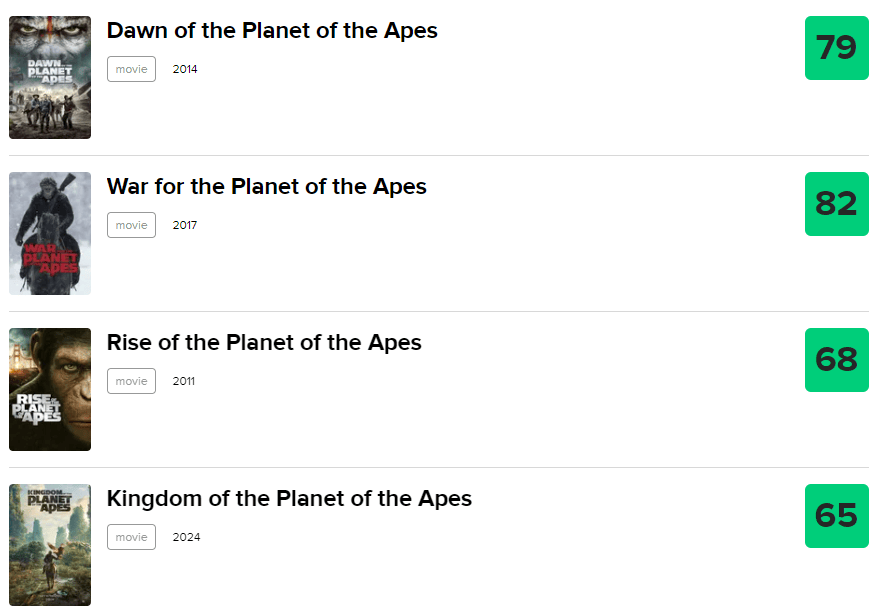Click the movie tag under the Dawn title
The height and width of the screenshot is (613, 874).
131,69
